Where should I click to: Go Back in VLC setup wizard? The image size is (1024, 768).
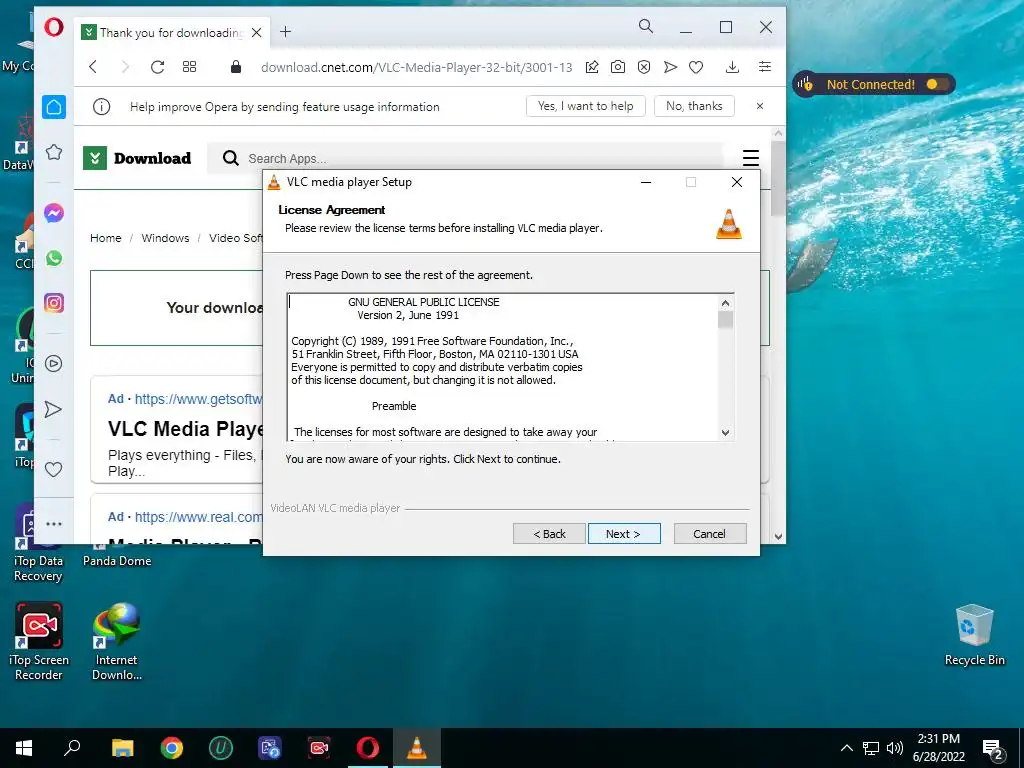coord(549,534)
